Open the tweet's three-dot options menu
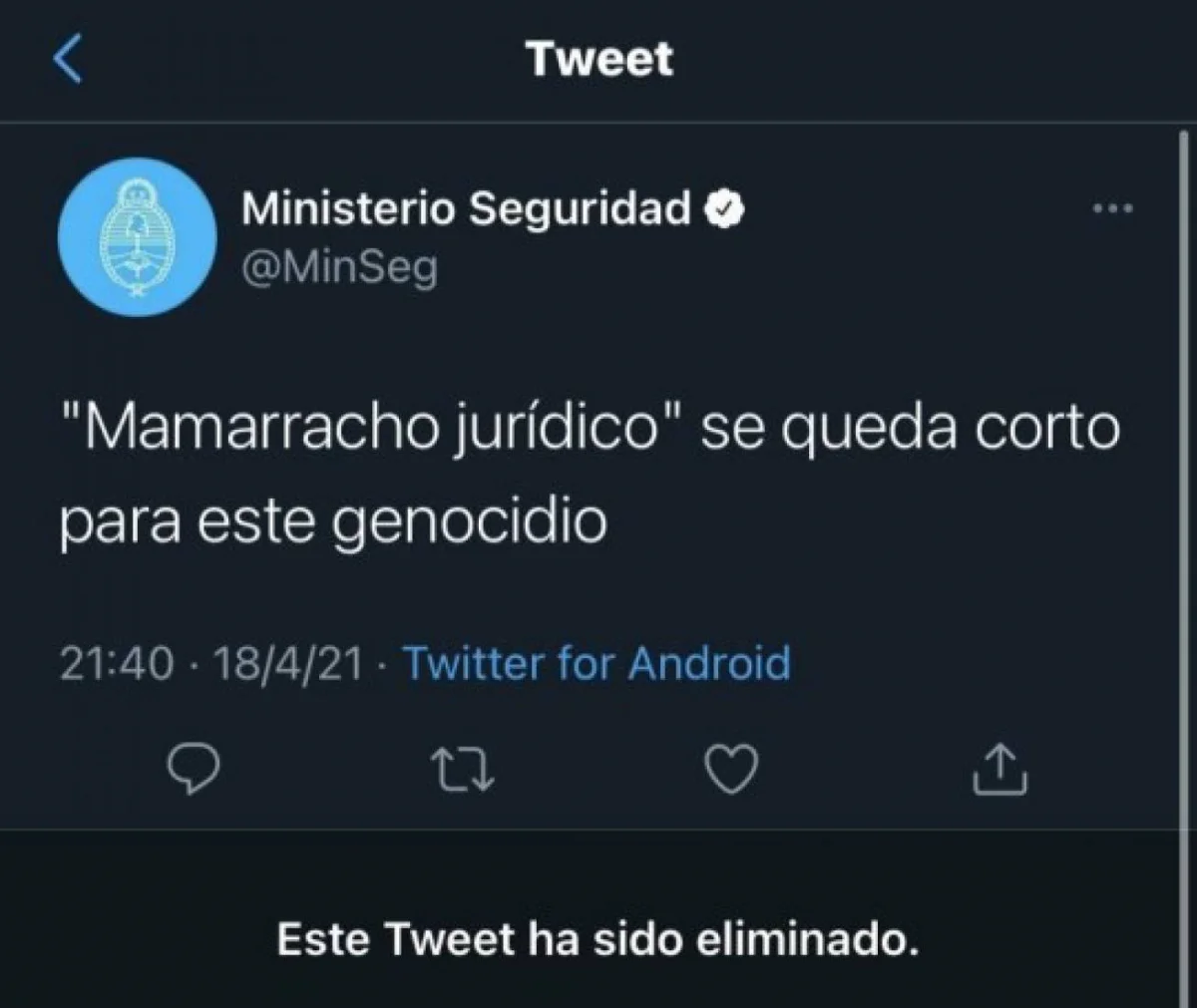1197x1008 pixels. click(x=1113, y=209)
